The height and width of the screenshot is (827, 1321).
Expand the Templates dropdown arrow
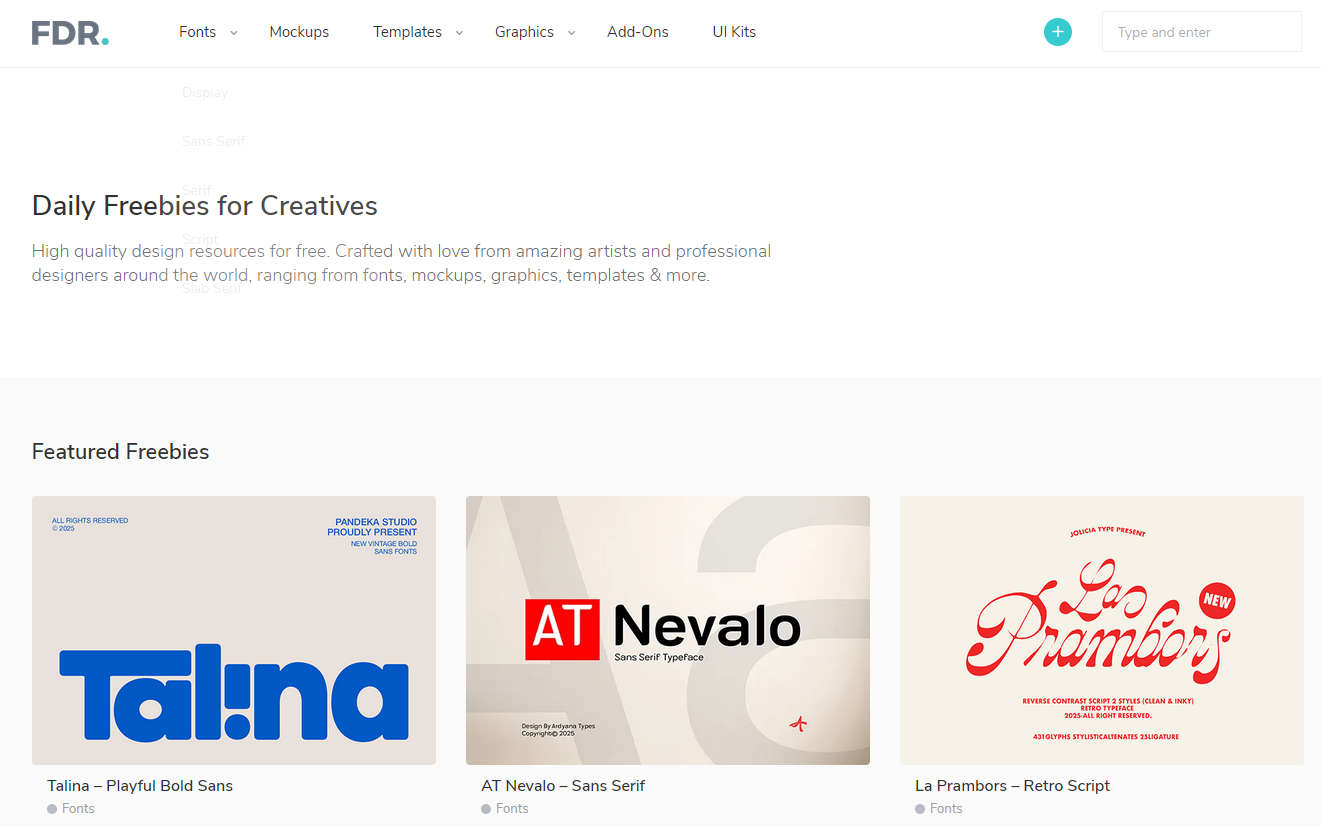click(459, 33)
